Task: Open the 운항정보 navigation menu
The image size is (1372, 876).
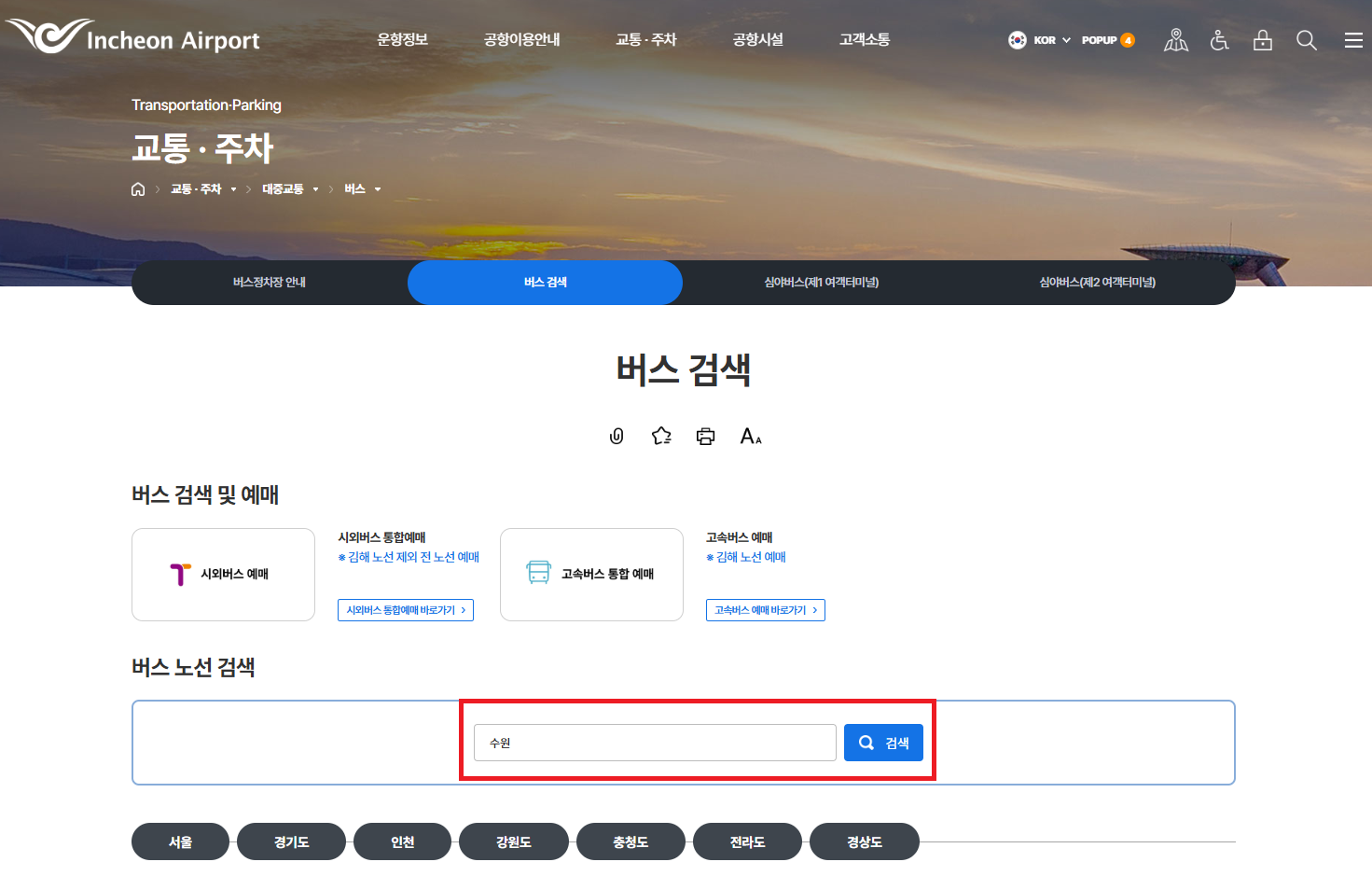Action: pyautogui.click(x=402, y=39)
